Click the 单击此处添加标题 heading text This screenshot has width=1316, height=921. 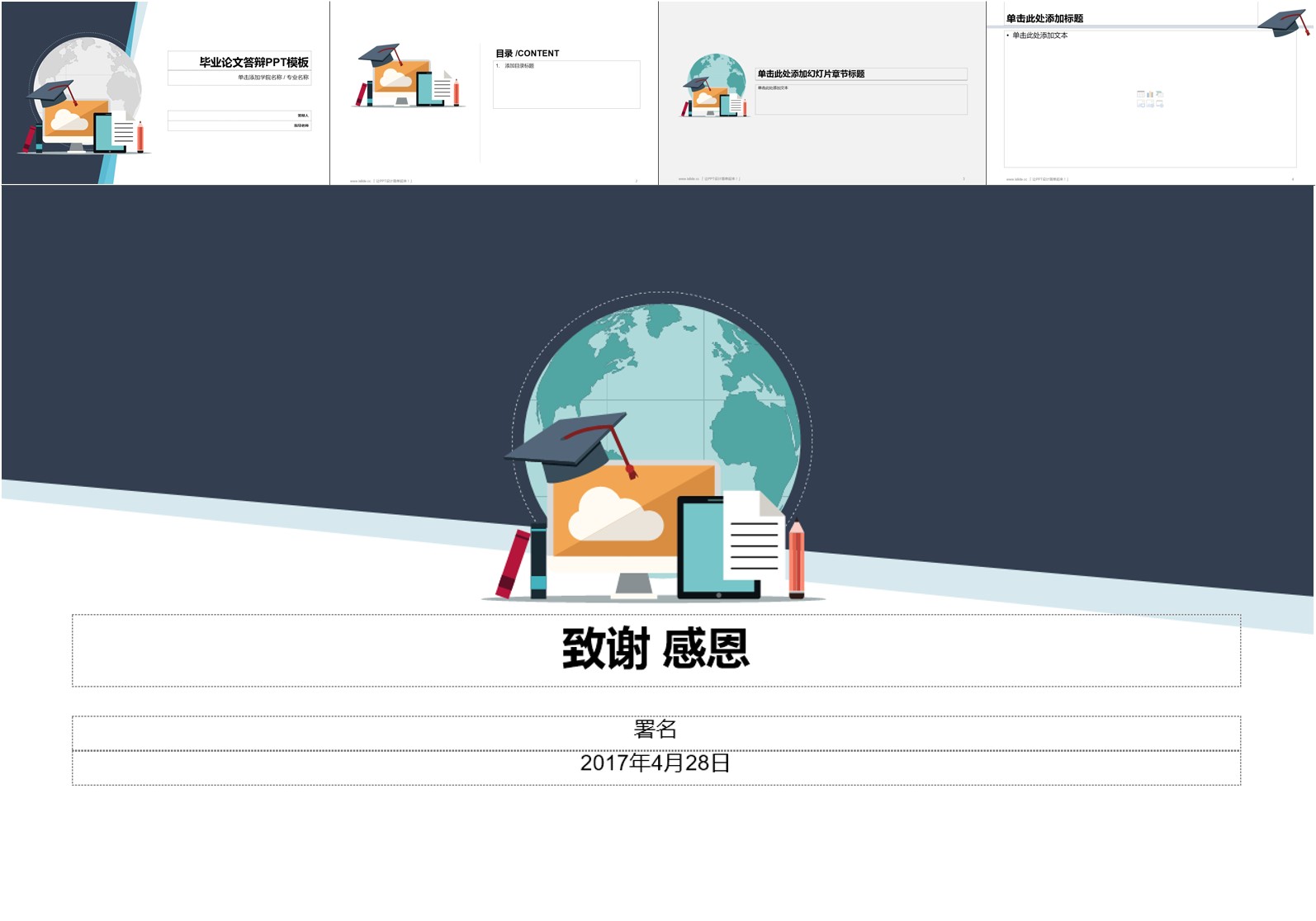click(1044, 18)
